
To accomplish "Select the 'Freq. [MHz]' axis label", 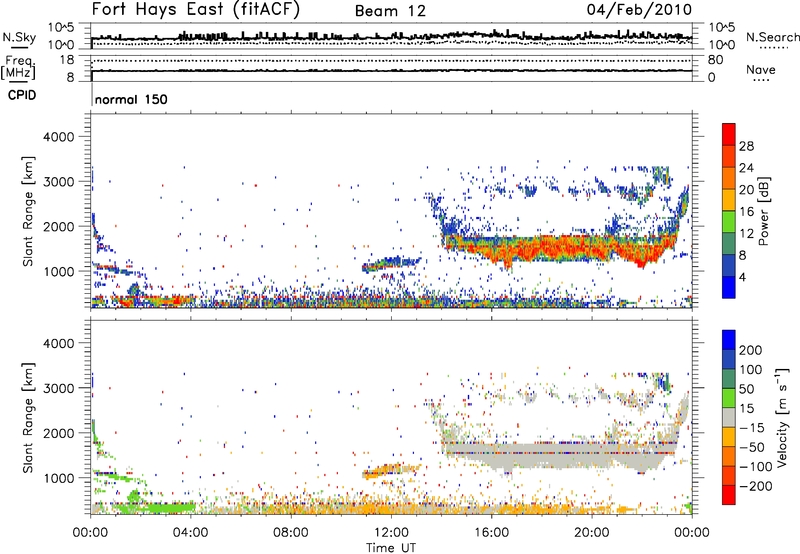I will (19, 68).
